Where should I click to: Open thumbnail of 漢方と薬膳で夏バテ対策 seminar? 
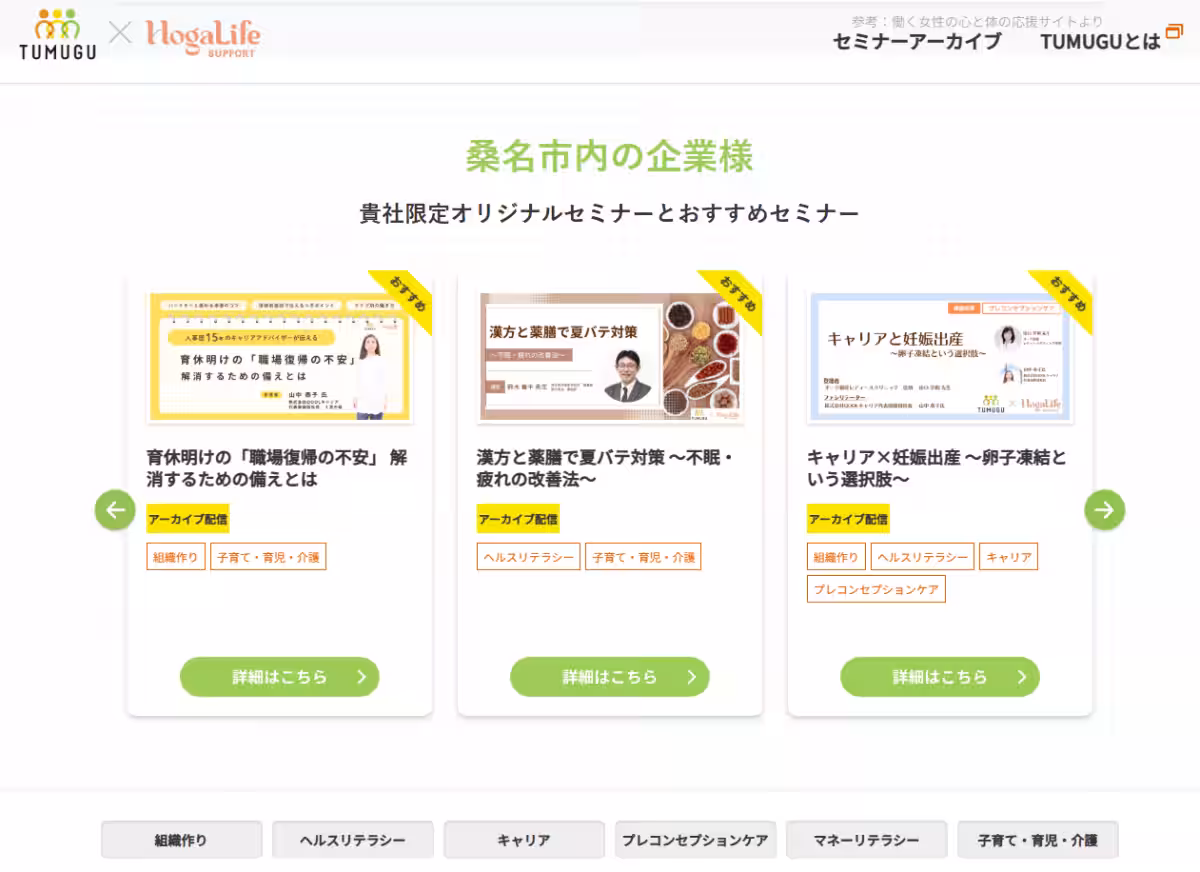tap(610, 357)
